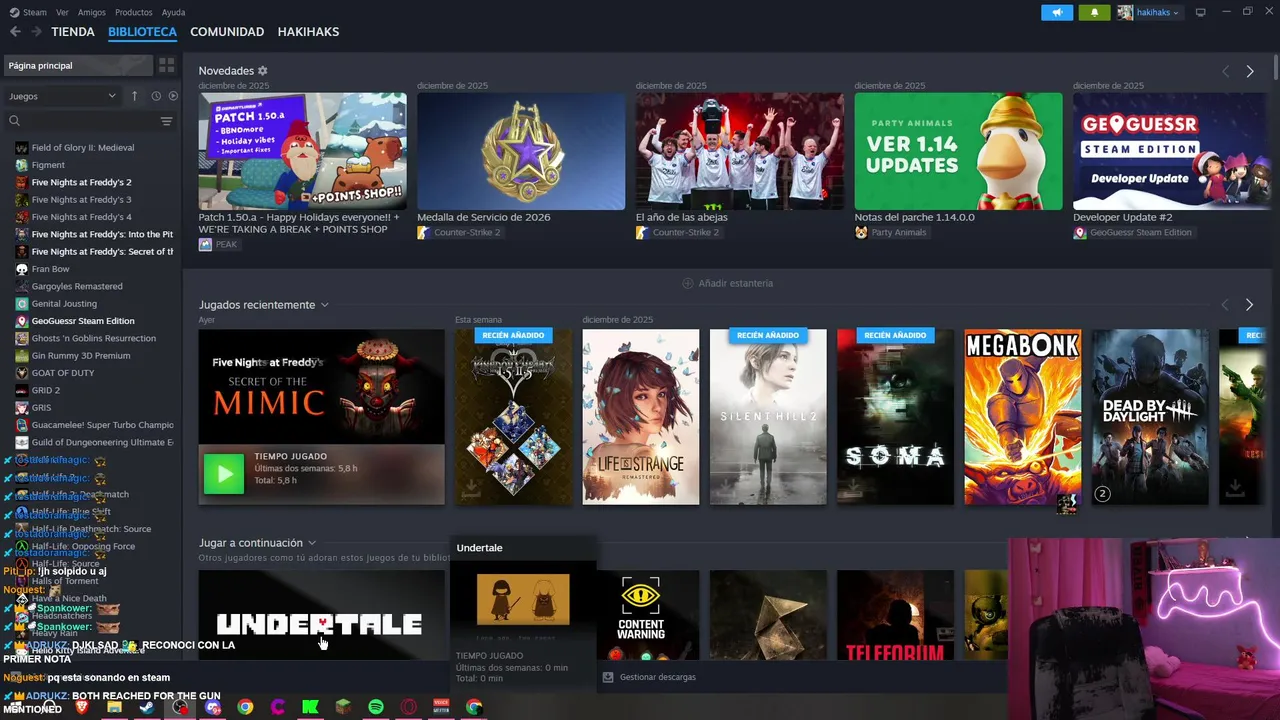Expand Jugados recientemente shelf dropdown
This screenshot has height=720, width=1280.
(x=325, y=305)
